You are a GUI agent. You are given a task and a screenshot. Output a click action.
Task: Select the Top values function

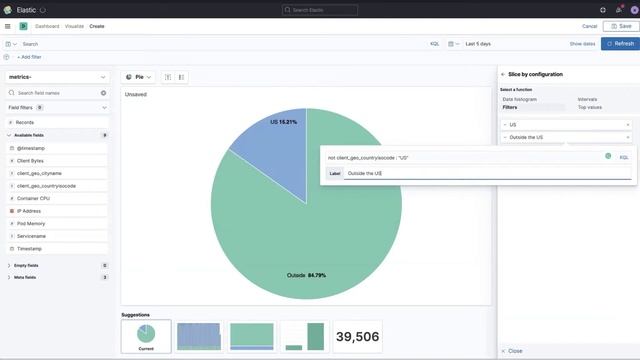(590, 107)
